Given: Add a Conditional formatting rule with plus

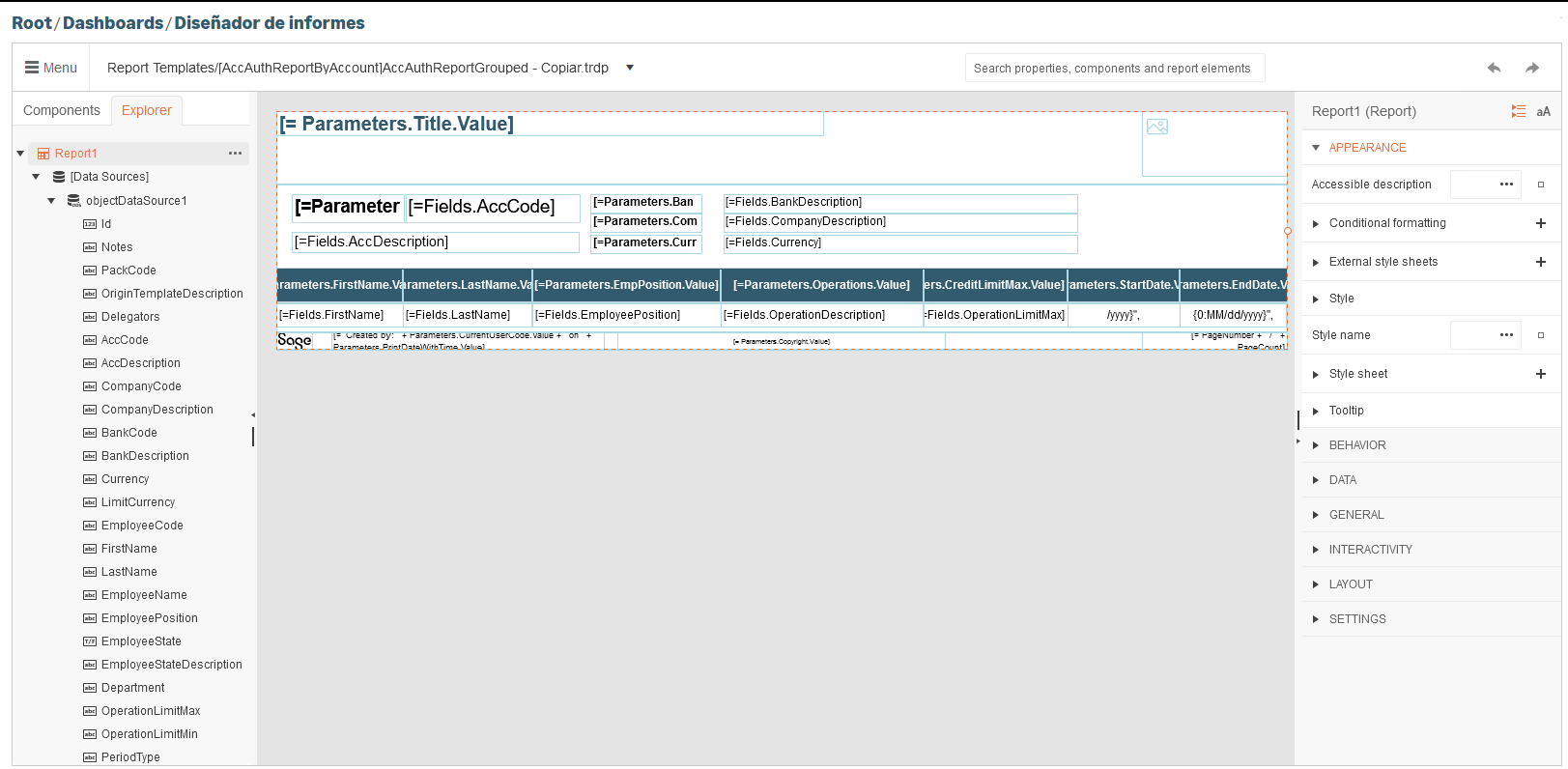Looking at the screenshot, I should click(1541, 223).
